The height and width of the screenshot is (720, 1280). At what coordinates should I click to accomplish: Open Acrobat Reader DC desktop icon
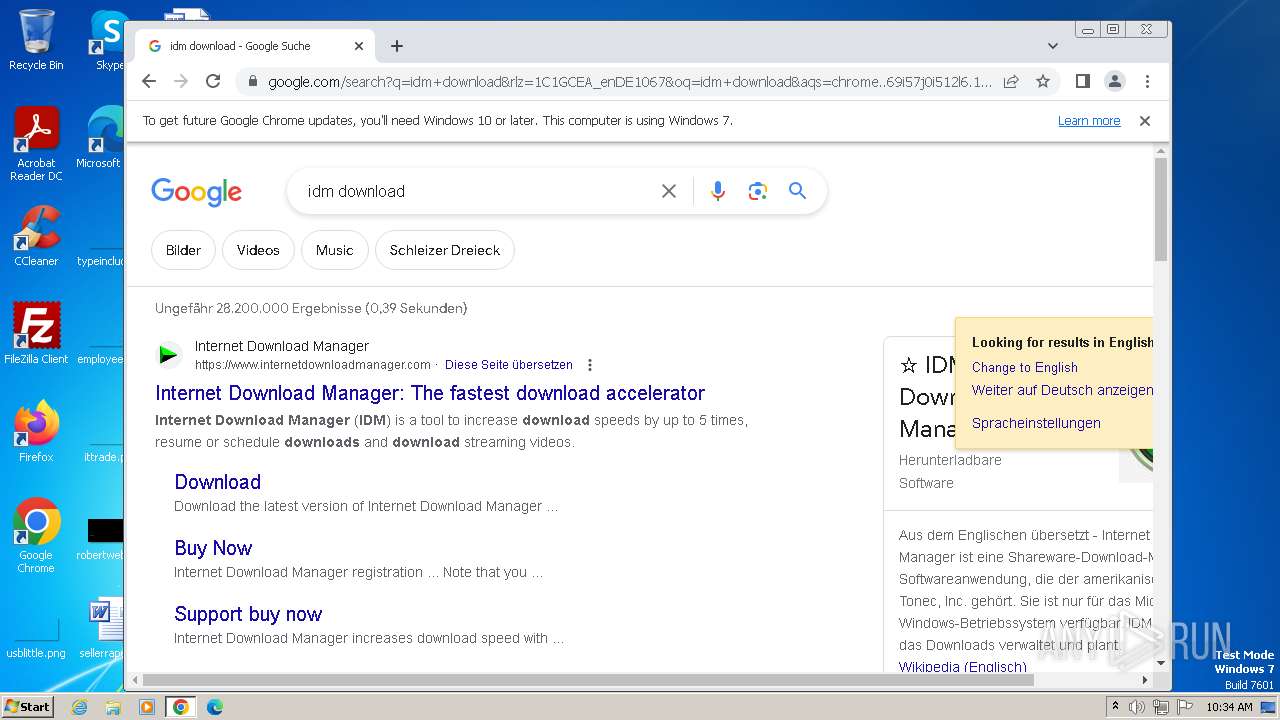(36, 145)
